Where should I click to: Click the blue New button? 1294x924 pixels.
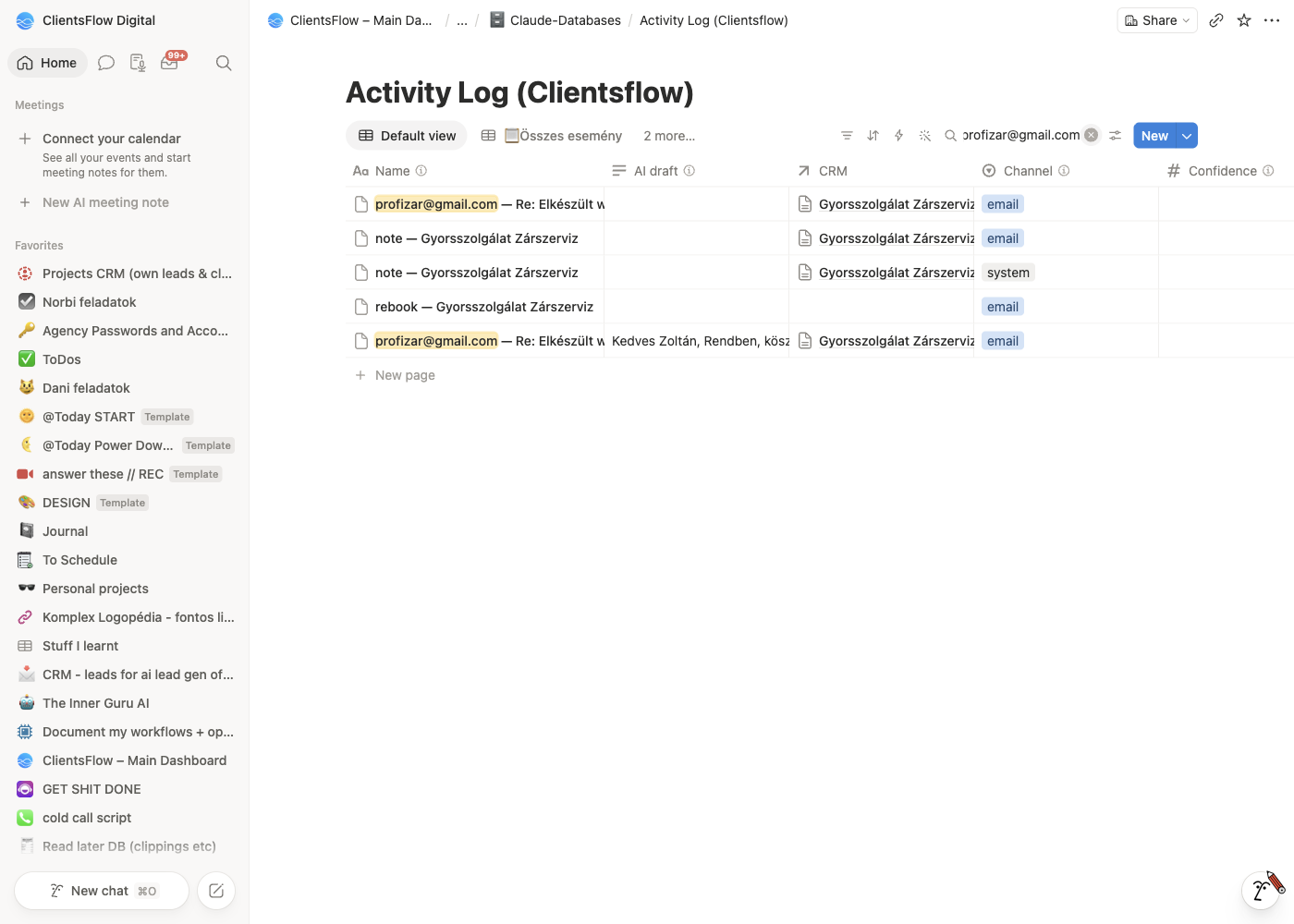click(x=1154, y=136)
